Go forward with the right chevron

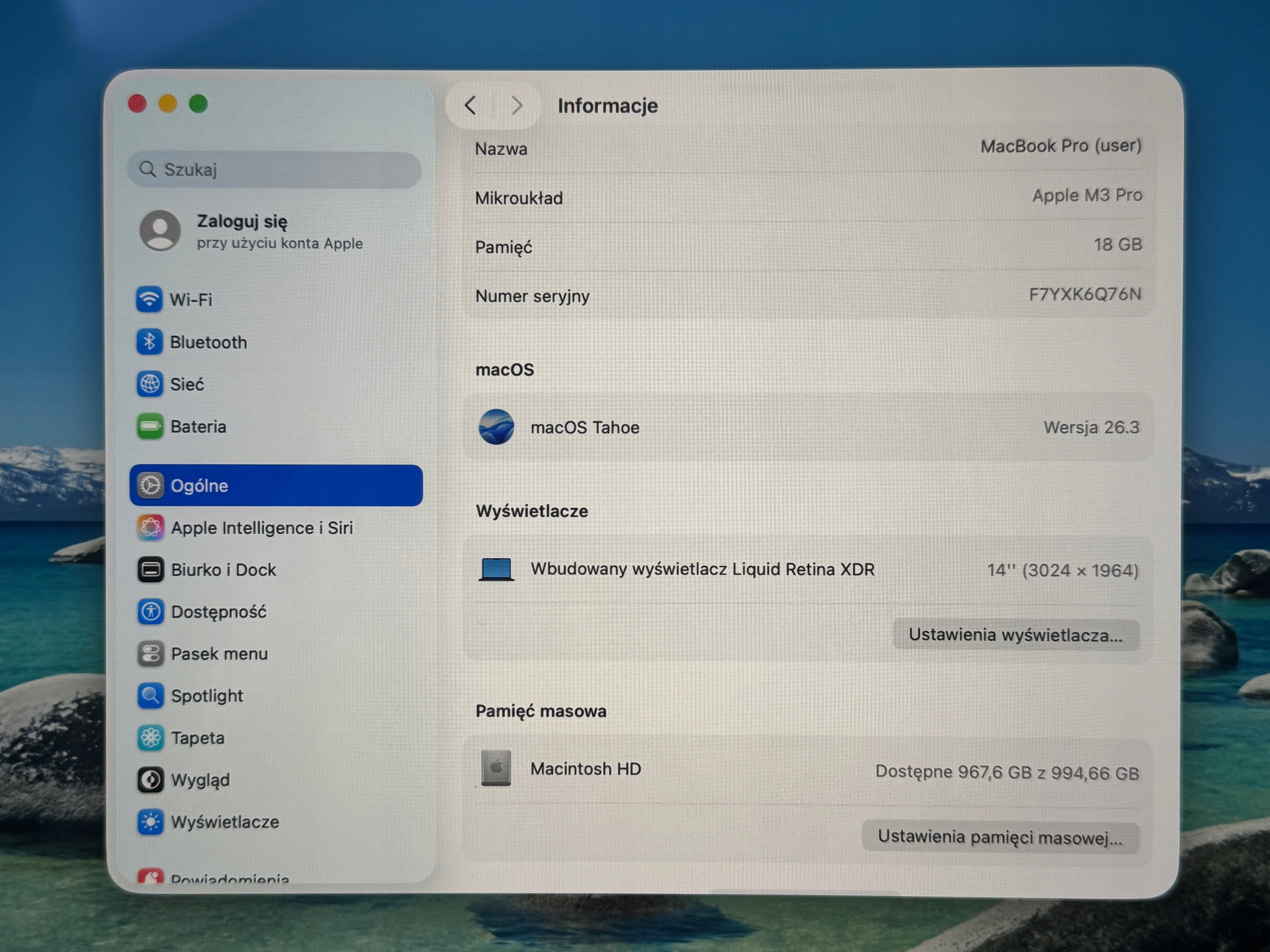click(x=517, y=105)
